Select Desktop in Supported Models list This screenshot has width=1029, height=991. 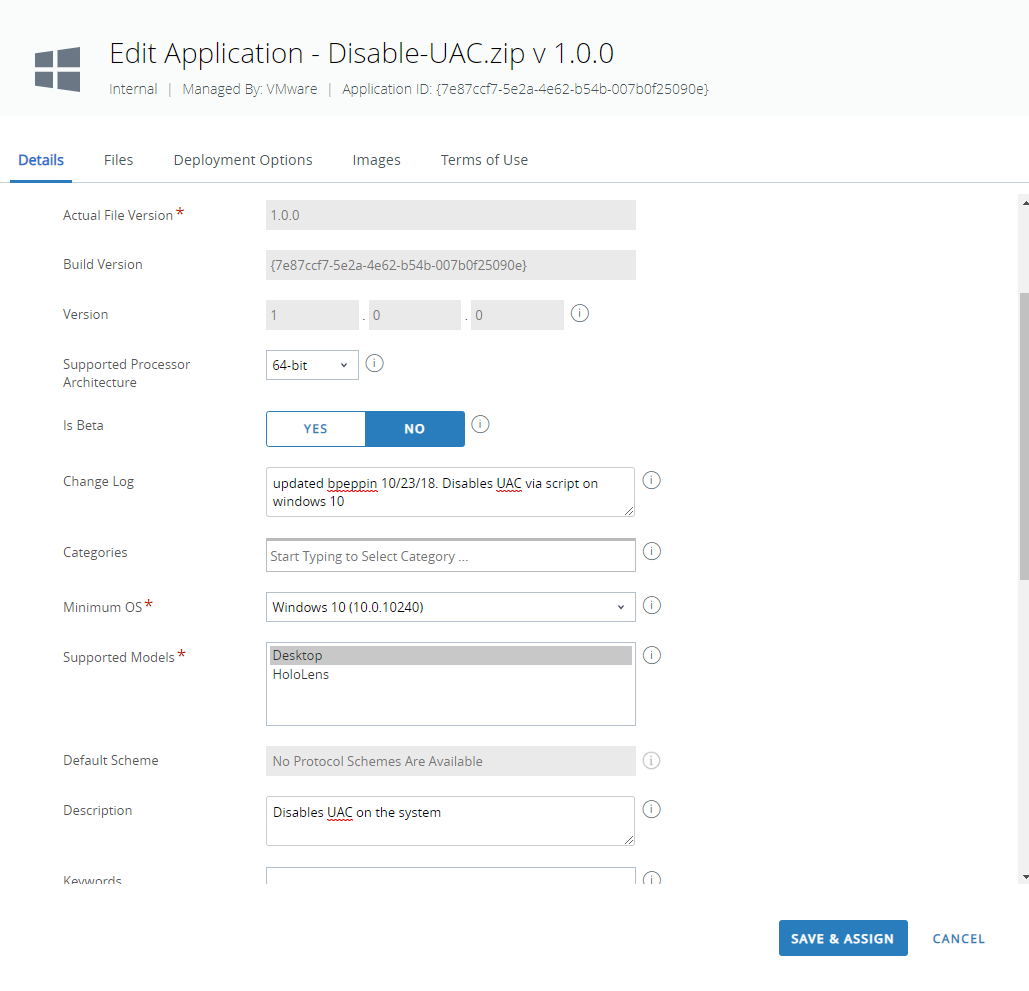[x=298, y=656]
